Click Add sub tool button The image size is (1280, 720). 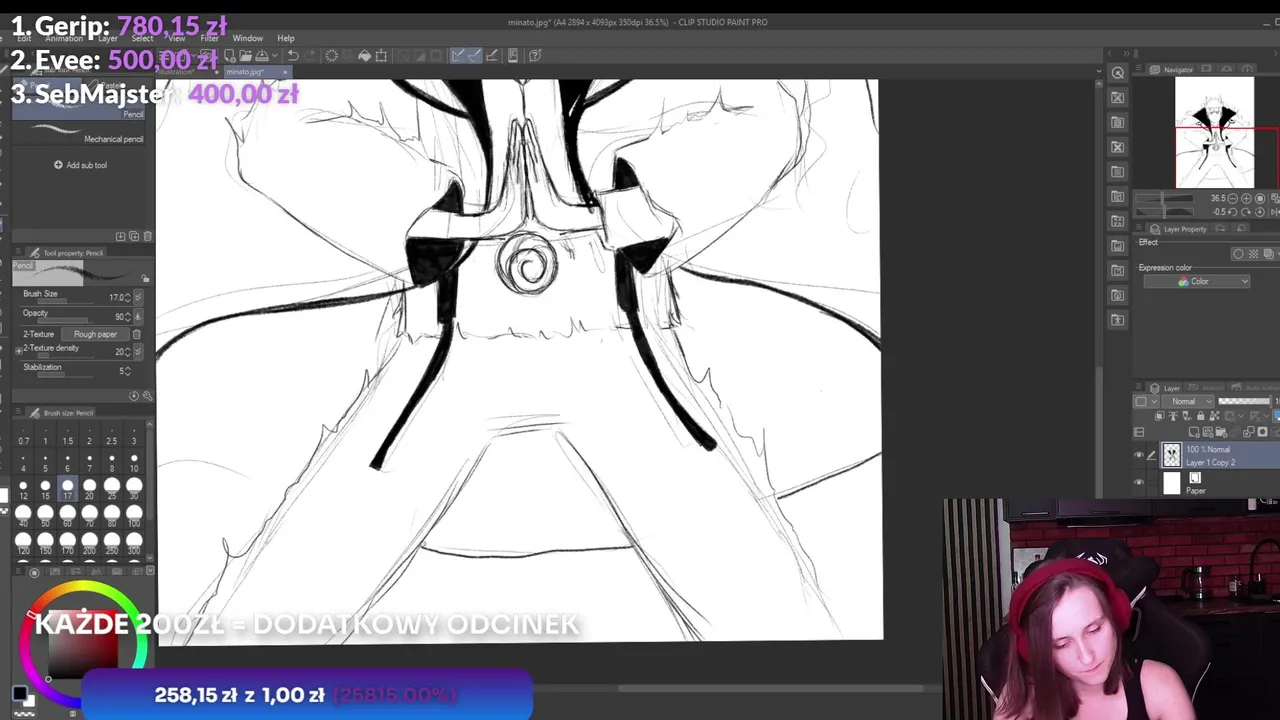81,165
